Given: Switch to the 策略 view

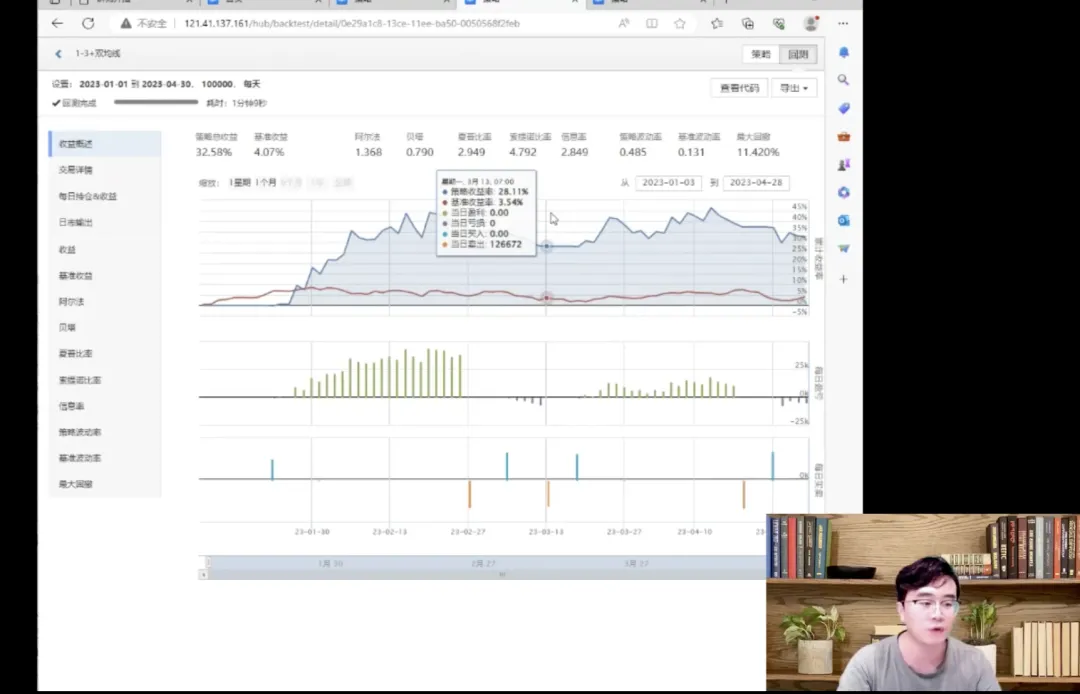Looking at the screenshot, I should coord(760,54).
